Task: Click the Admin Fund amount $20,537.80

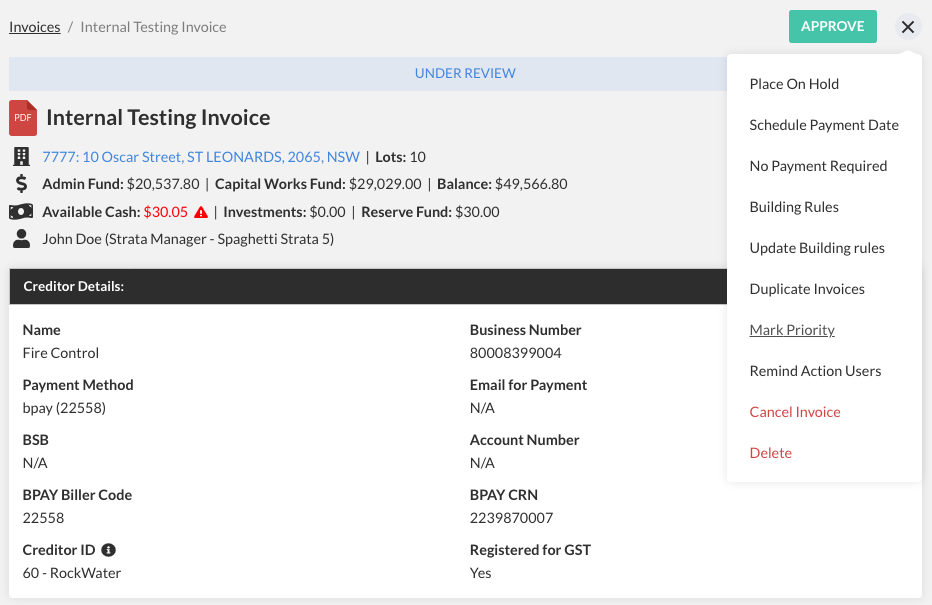Action: pos(163,184)
